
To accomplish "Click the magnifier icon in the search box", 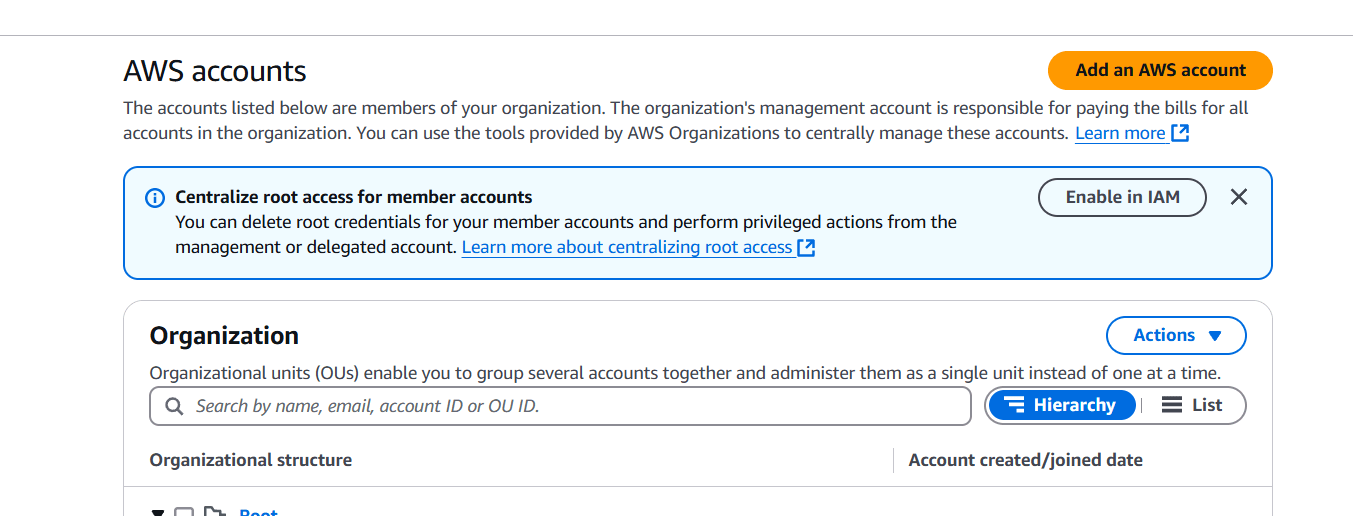I will pos(174,406).
